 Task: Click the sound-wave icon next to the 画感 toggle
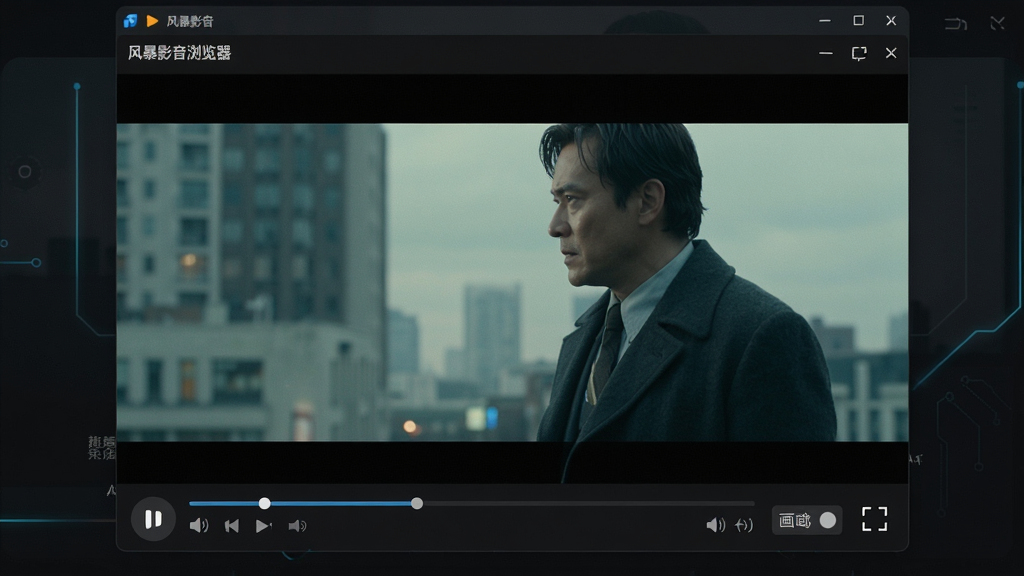[744, 524]
